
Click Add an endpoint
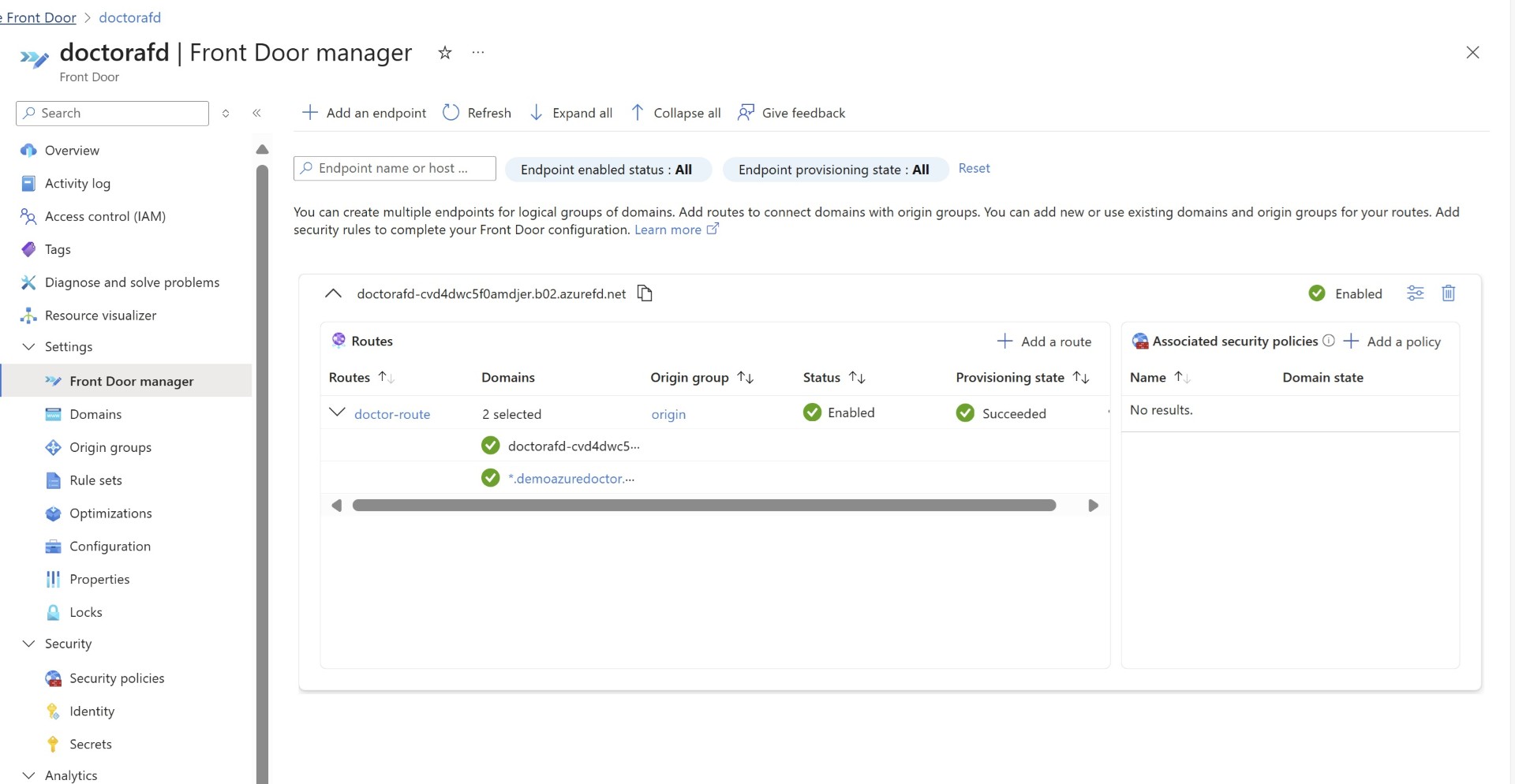(364, 113)
